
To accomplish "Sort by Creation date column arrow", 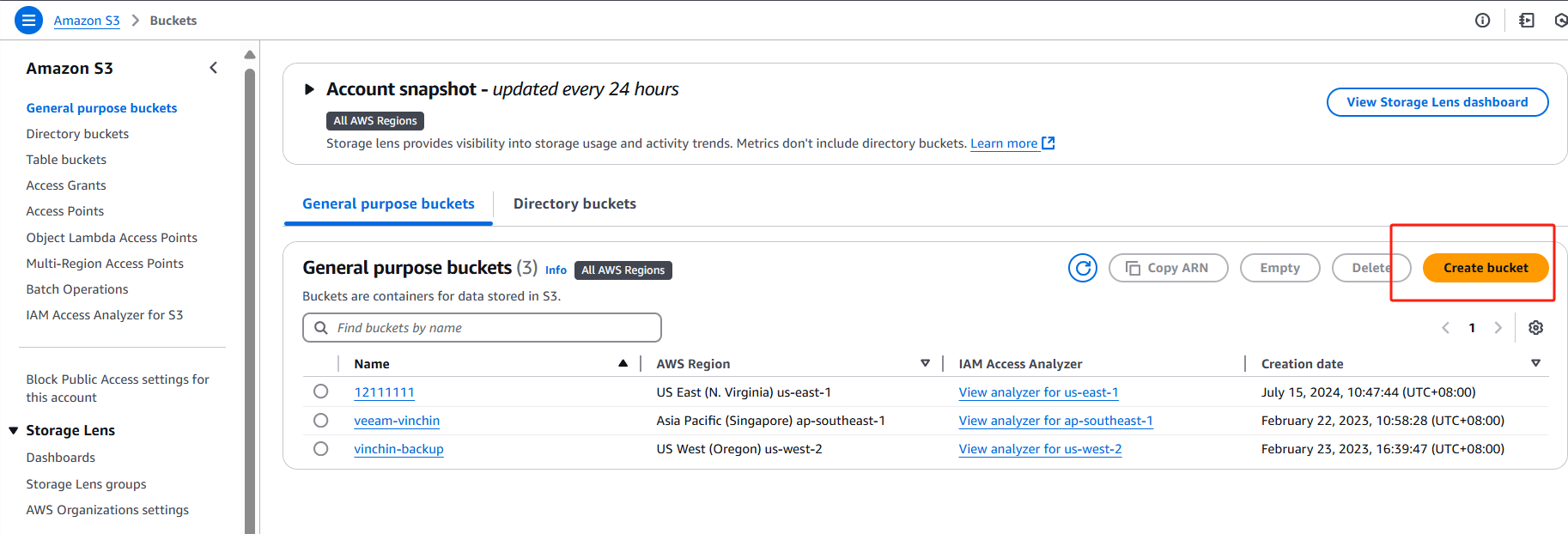I will 1536,364.
